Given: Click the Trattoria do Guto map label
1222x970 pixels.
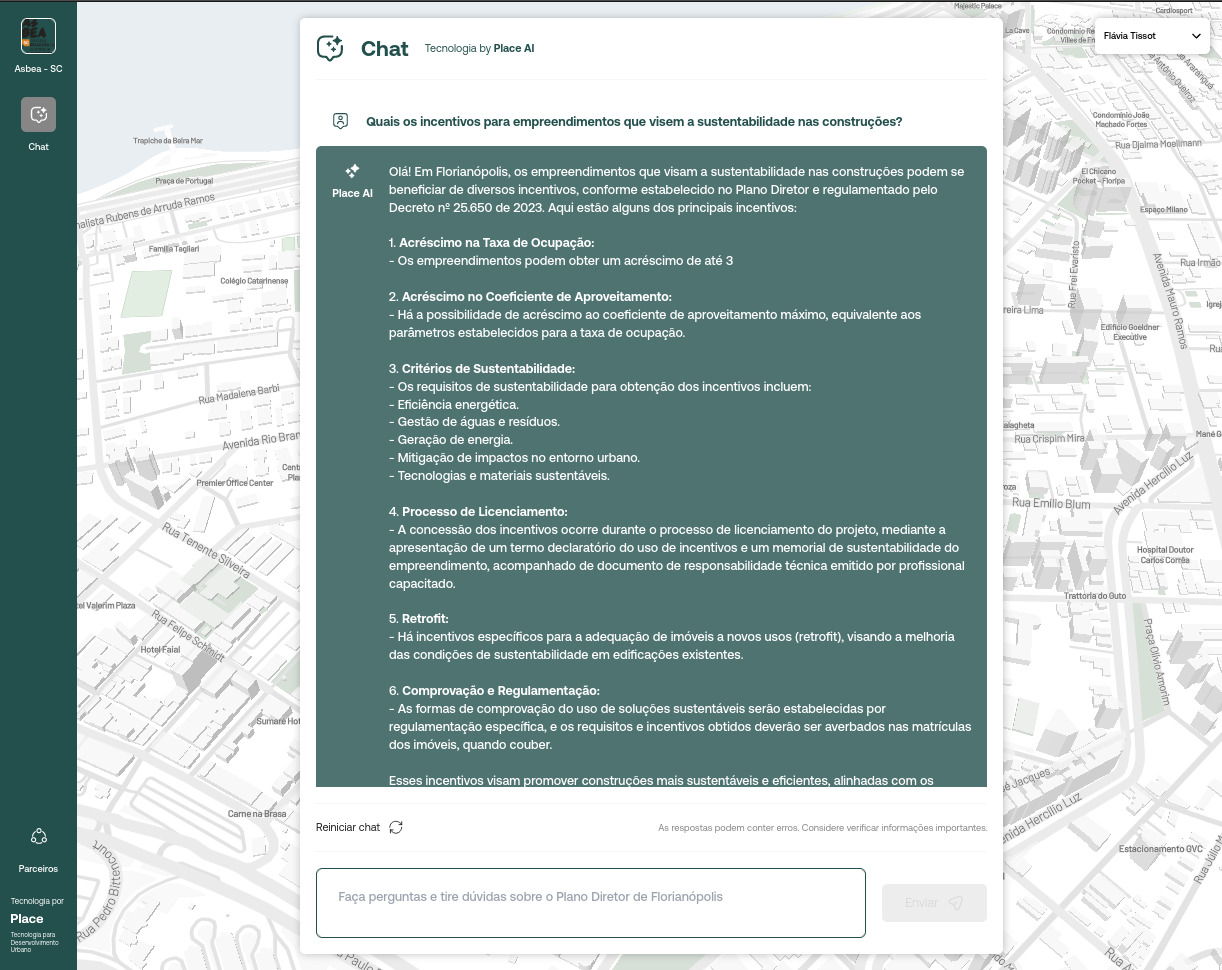Looking at the screenshot, I should click(x=1095, y=596).
